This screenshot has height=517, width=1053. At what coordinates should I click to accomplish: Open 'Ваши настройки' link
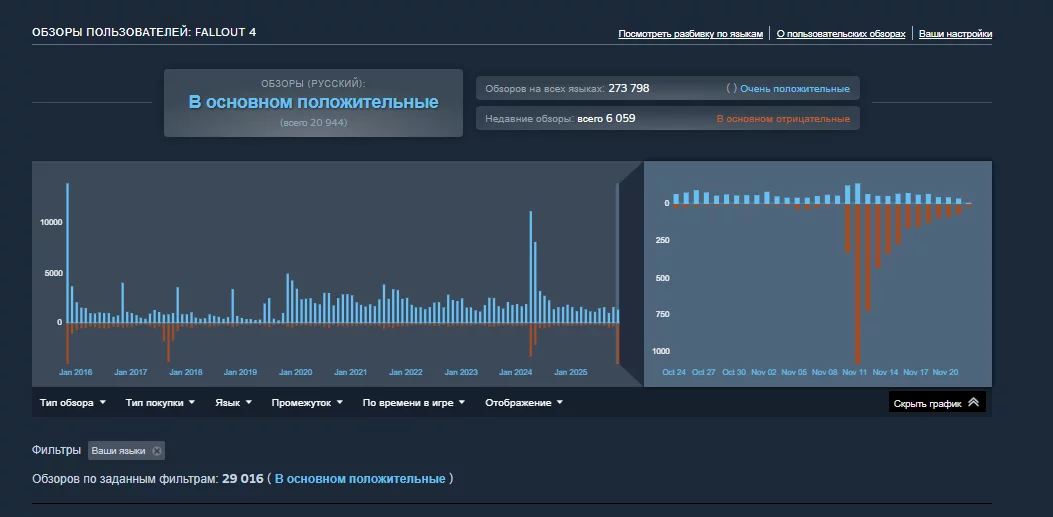(955, 34)
